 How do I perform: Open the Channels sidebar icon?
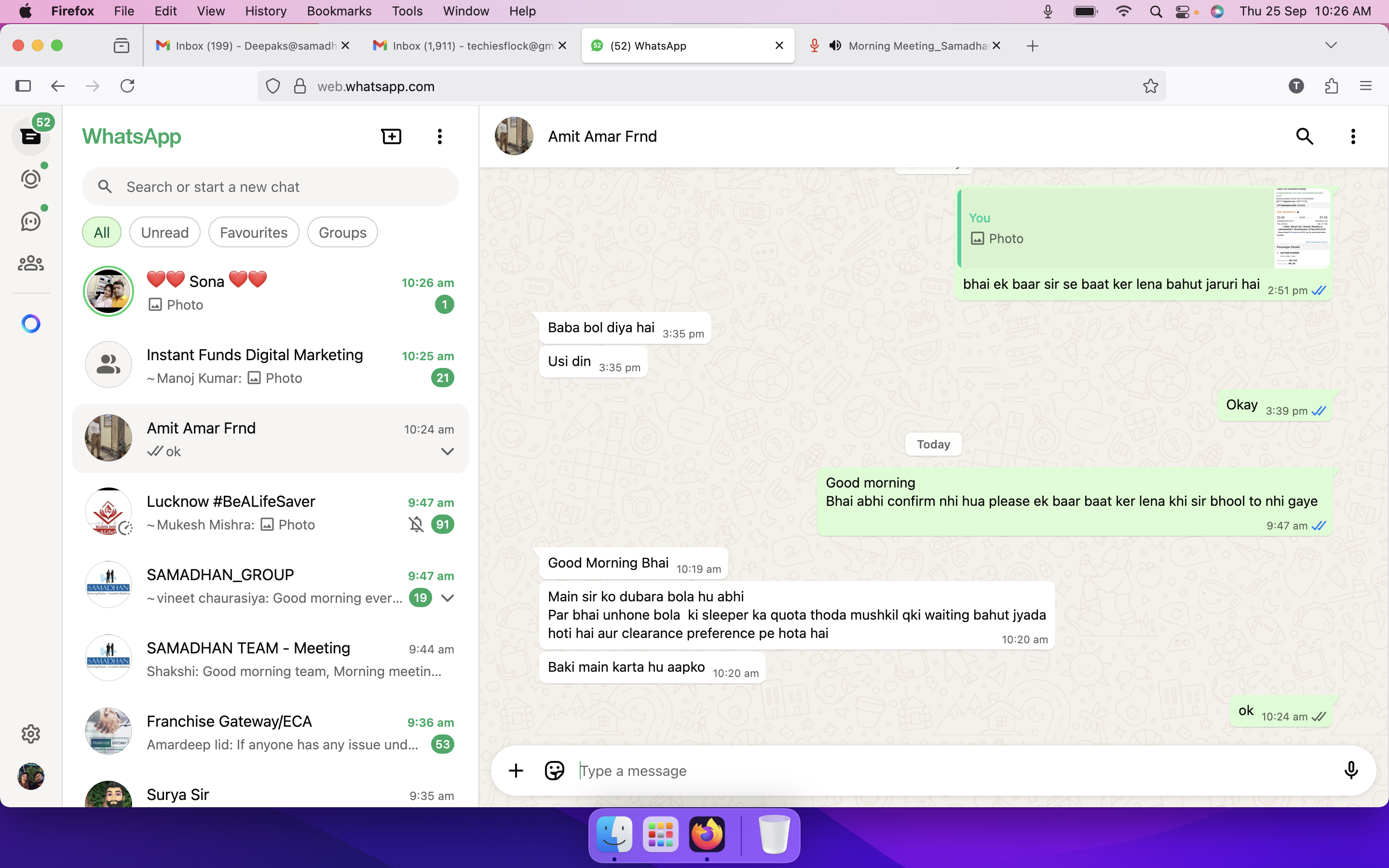(30, 222)
